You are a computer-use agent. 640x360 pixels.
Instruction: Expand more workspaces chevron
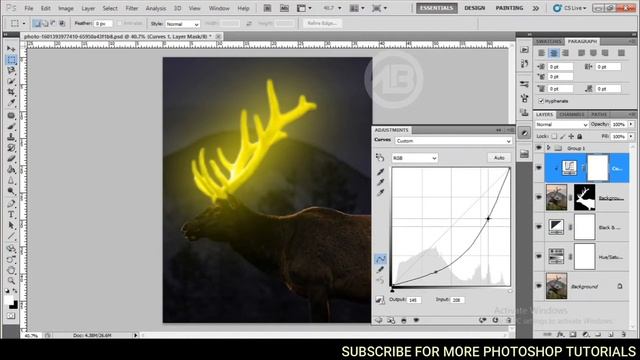(x=536, y=8)
